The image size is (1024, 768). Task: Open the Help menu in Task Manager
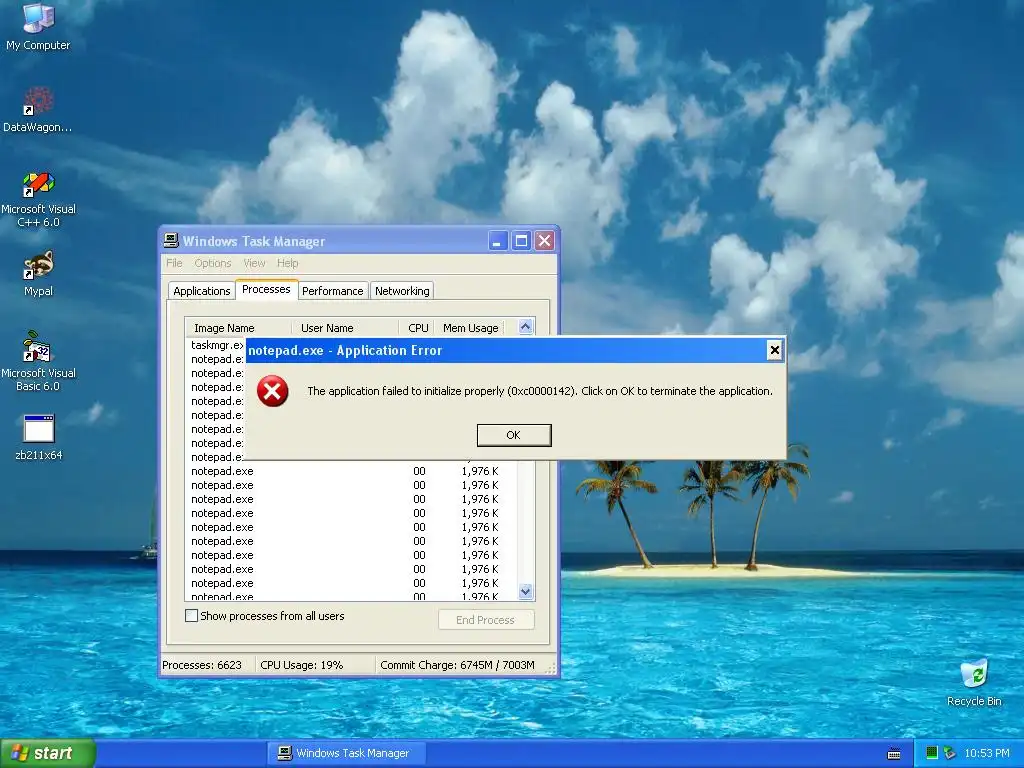[287, 263]
